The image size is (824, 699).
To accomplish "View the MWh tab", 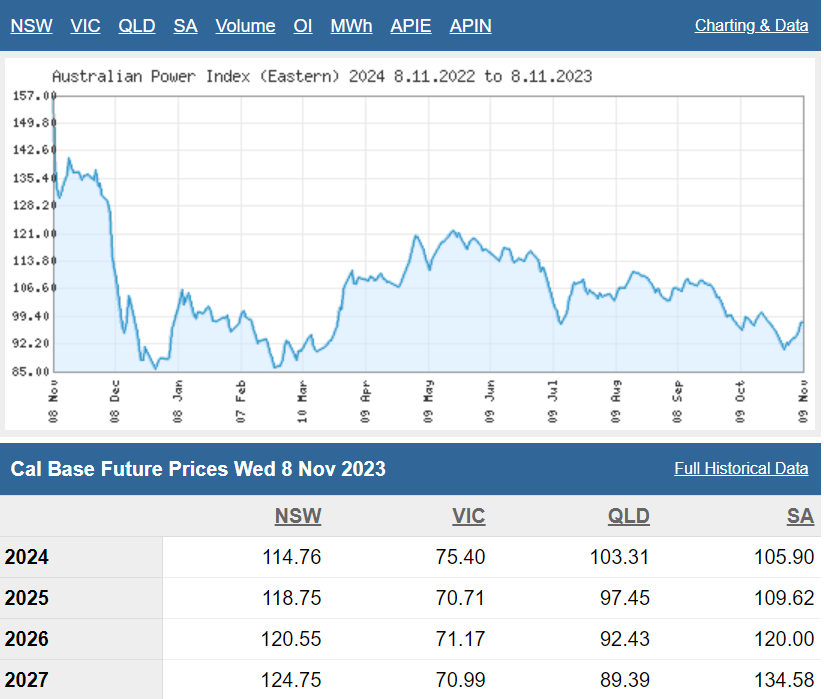I will [x=351, y=26].
